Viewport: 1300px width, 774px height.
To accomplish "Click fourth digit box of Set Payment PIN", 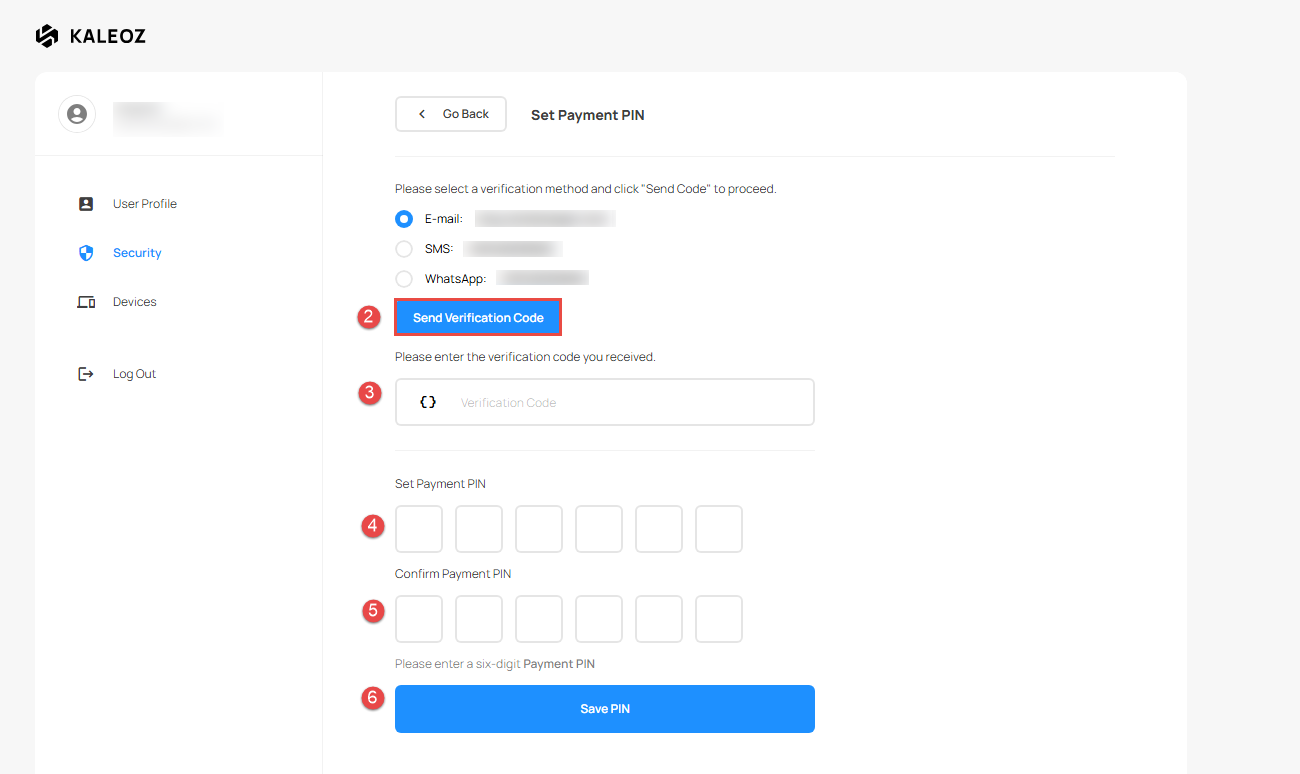I will [599, 529].
